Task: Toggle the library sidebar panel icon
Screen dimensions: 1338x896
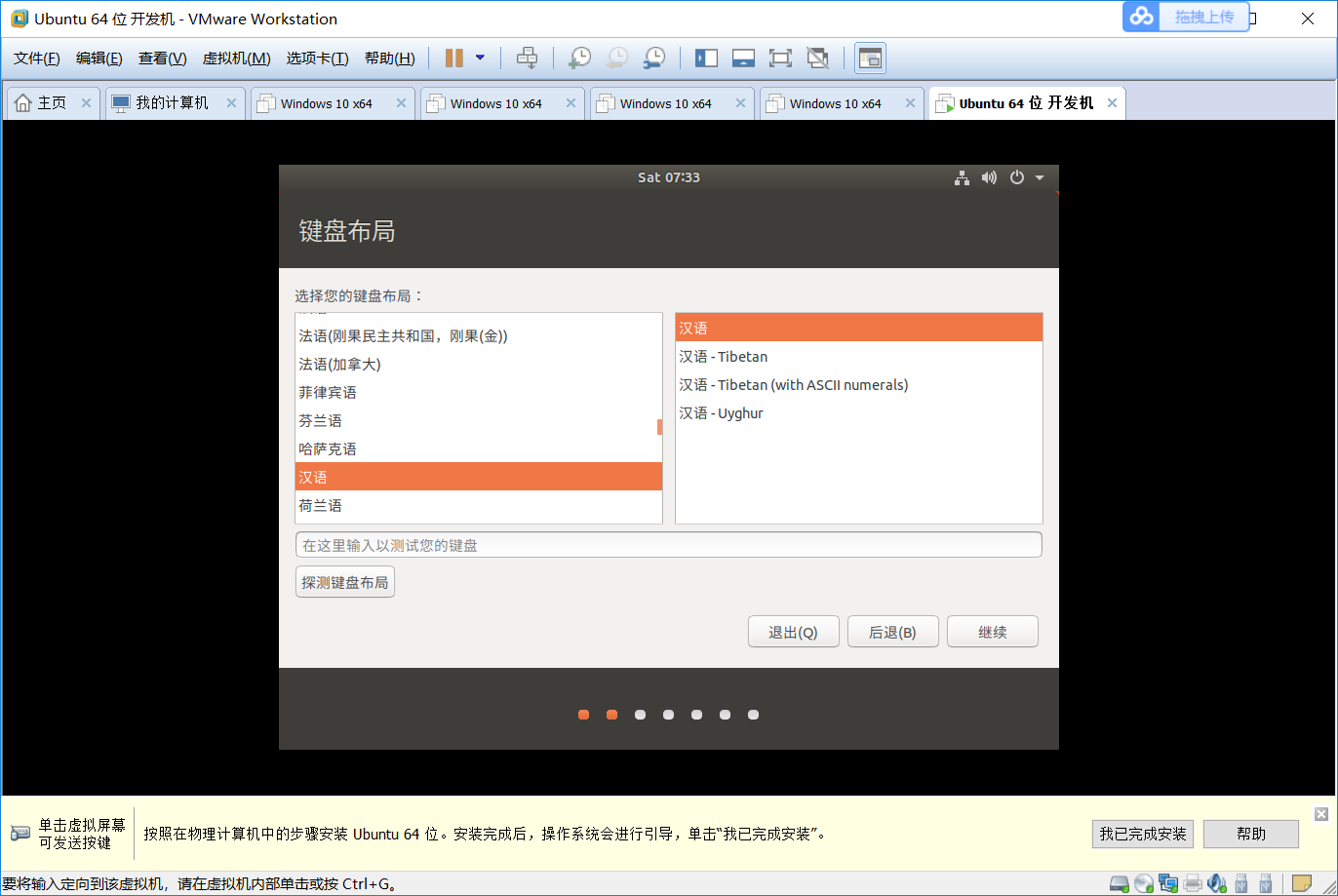Action: (706, 58)
